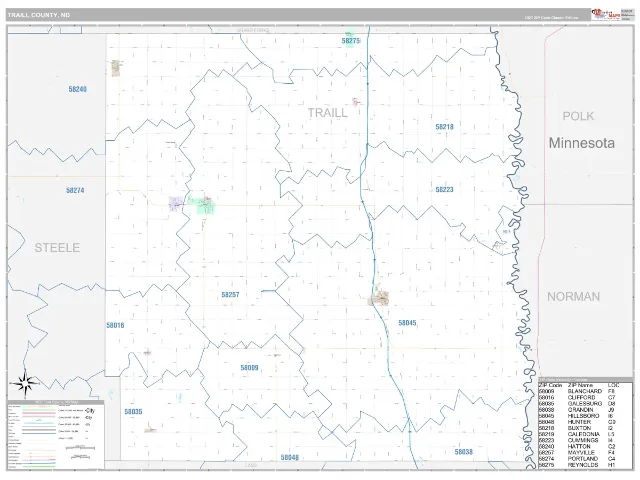Click the publisher logo in the title bar
The width and height of the screenshot is (640, 480).
tap(606, 14)
